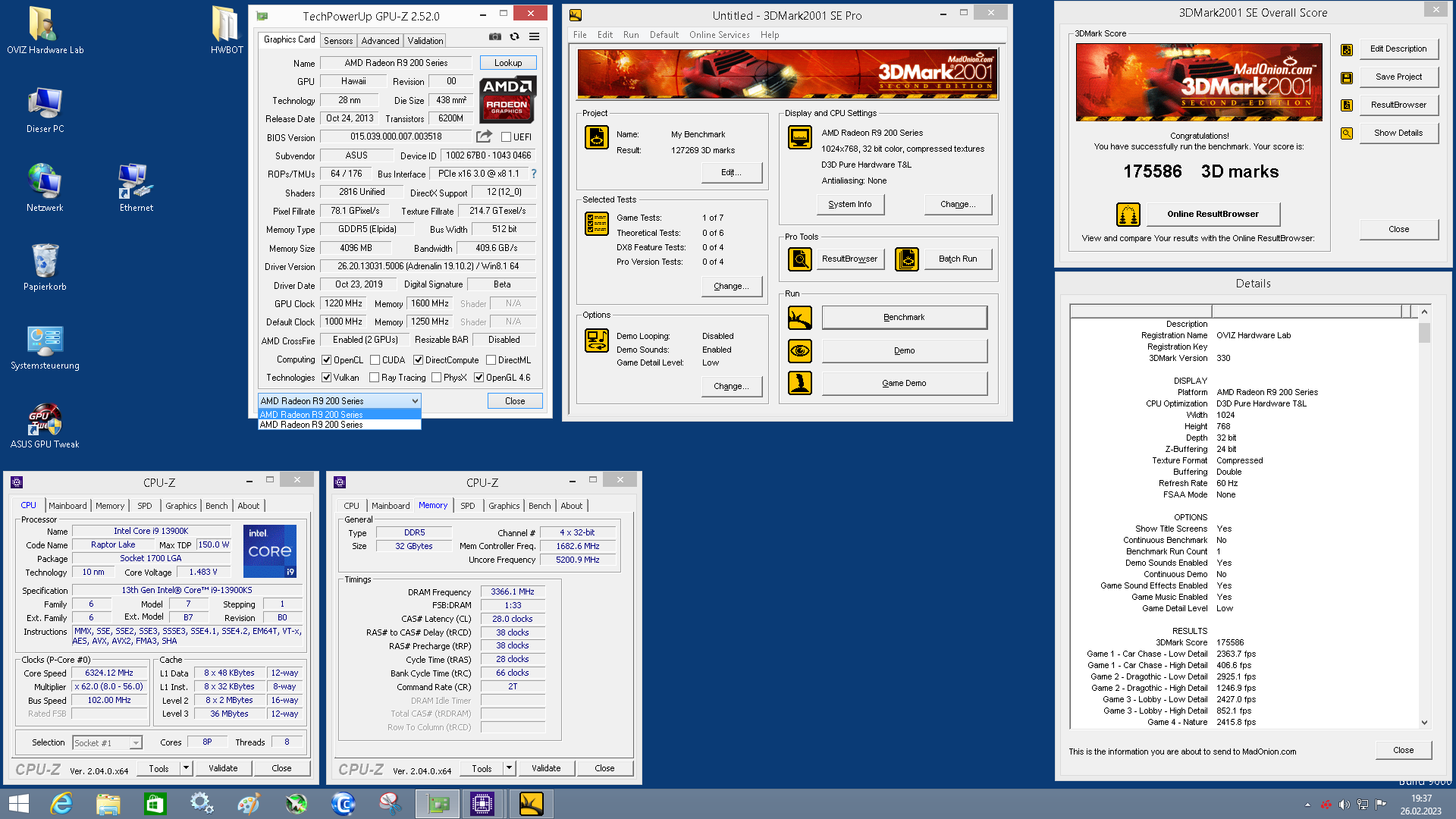The width and height of the screenshot is (1456, 819).
Task: Open Socket #1 selection dropdown in CPU-Z
Action: coord(135,743)
